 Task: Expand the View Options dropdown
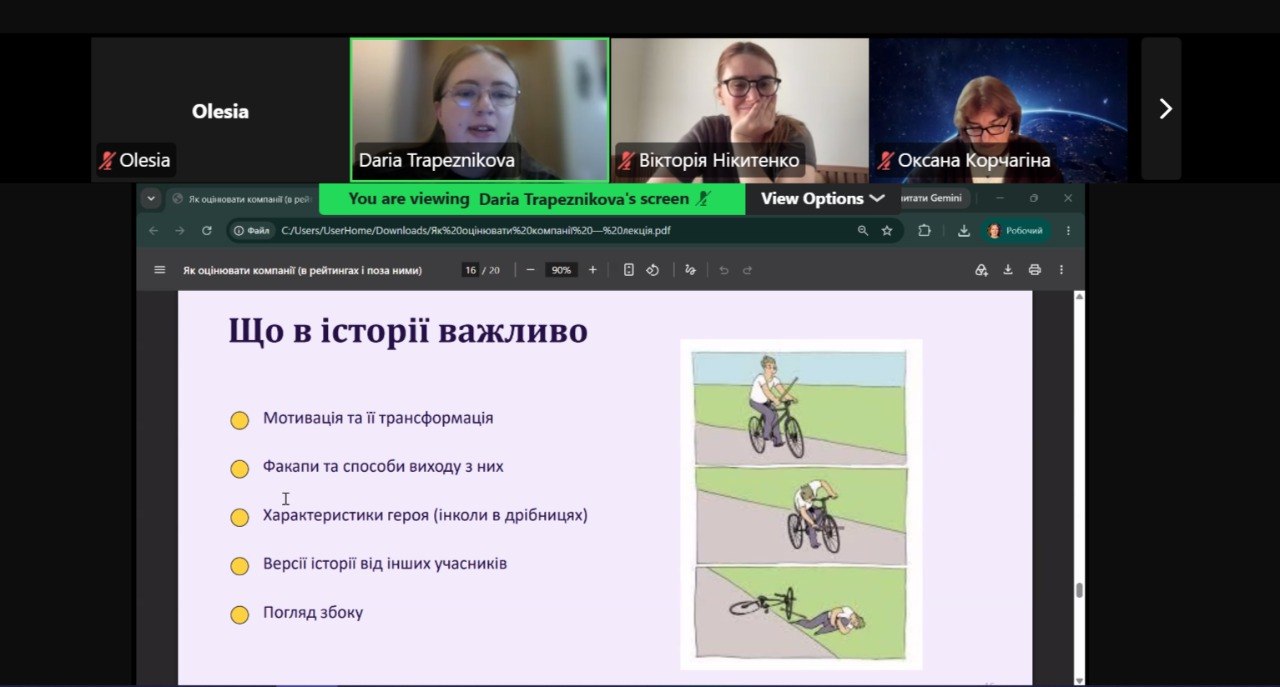[x=822, y=198]
